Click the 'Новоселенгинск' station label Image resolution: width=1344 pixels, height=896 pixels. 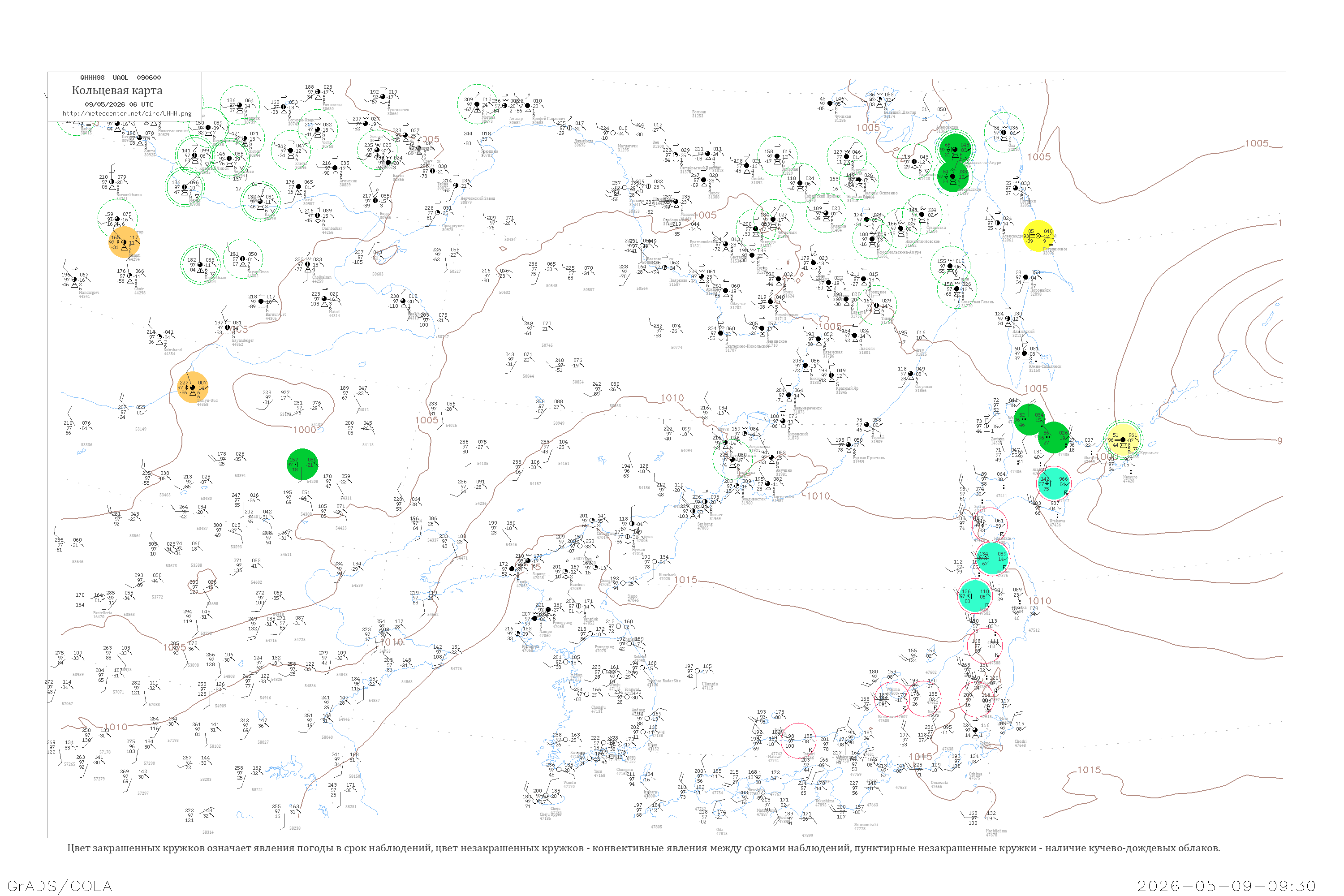click(x=174, y=131)
